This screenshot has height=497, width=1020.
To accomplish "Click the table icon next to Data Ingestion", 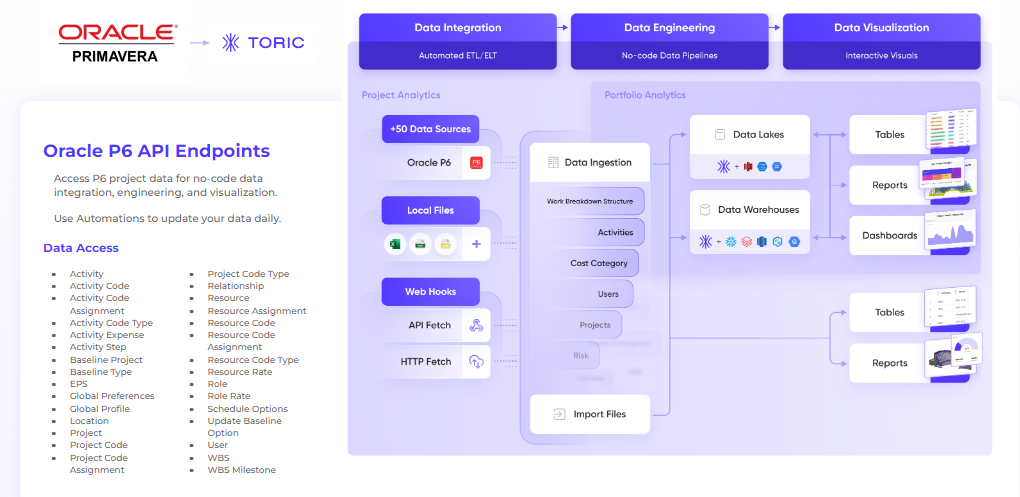I will (x=554, y=163).
